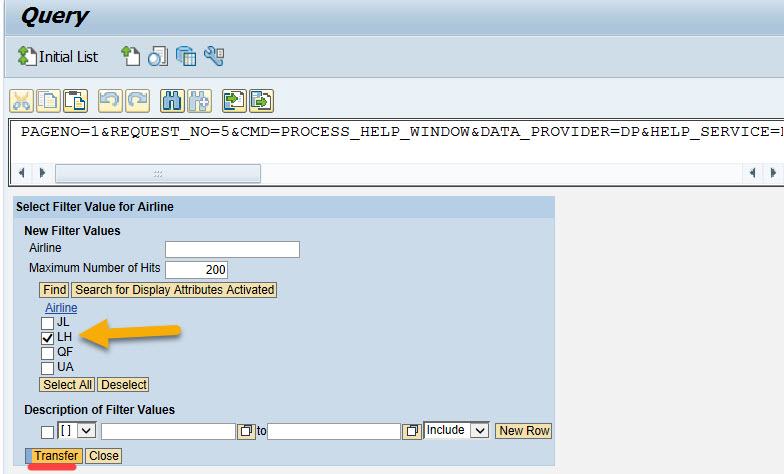Click the Redo arrow icon
The width and height of the screenshot is (784, 474).
tap(138, 101)
